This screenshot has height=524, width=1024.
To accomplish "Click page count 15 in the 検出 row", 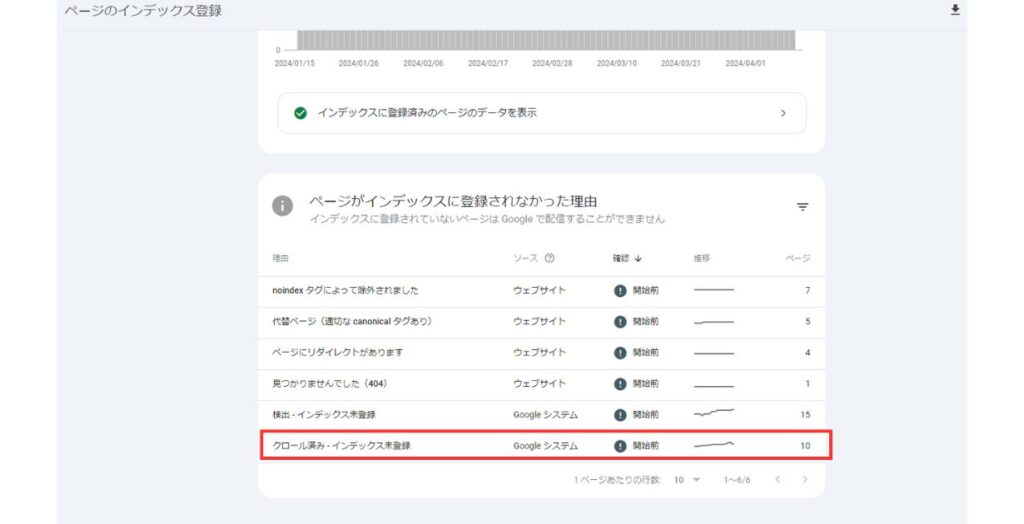I will [805, 415].
